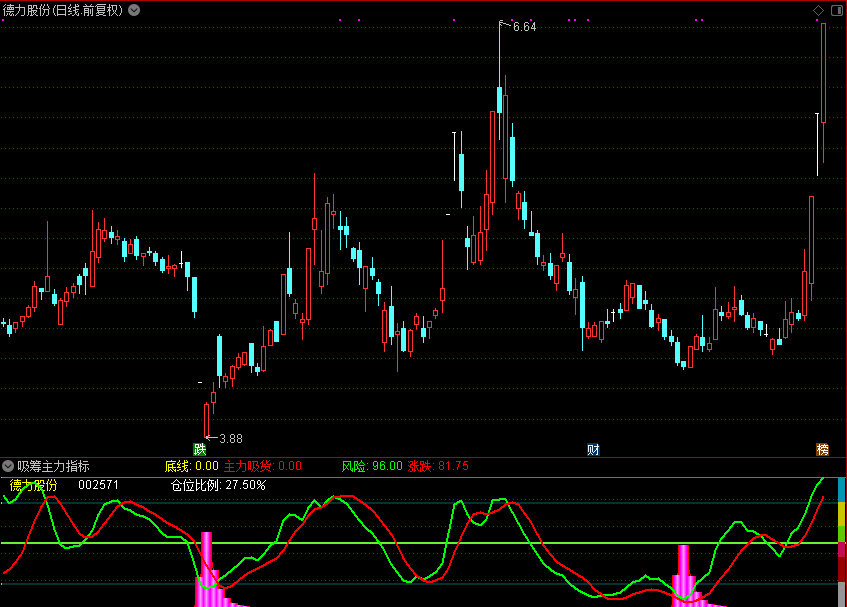Click the blue 财 event marker
The height and width of the screenshot is (607, 847).
click(593, 449)
